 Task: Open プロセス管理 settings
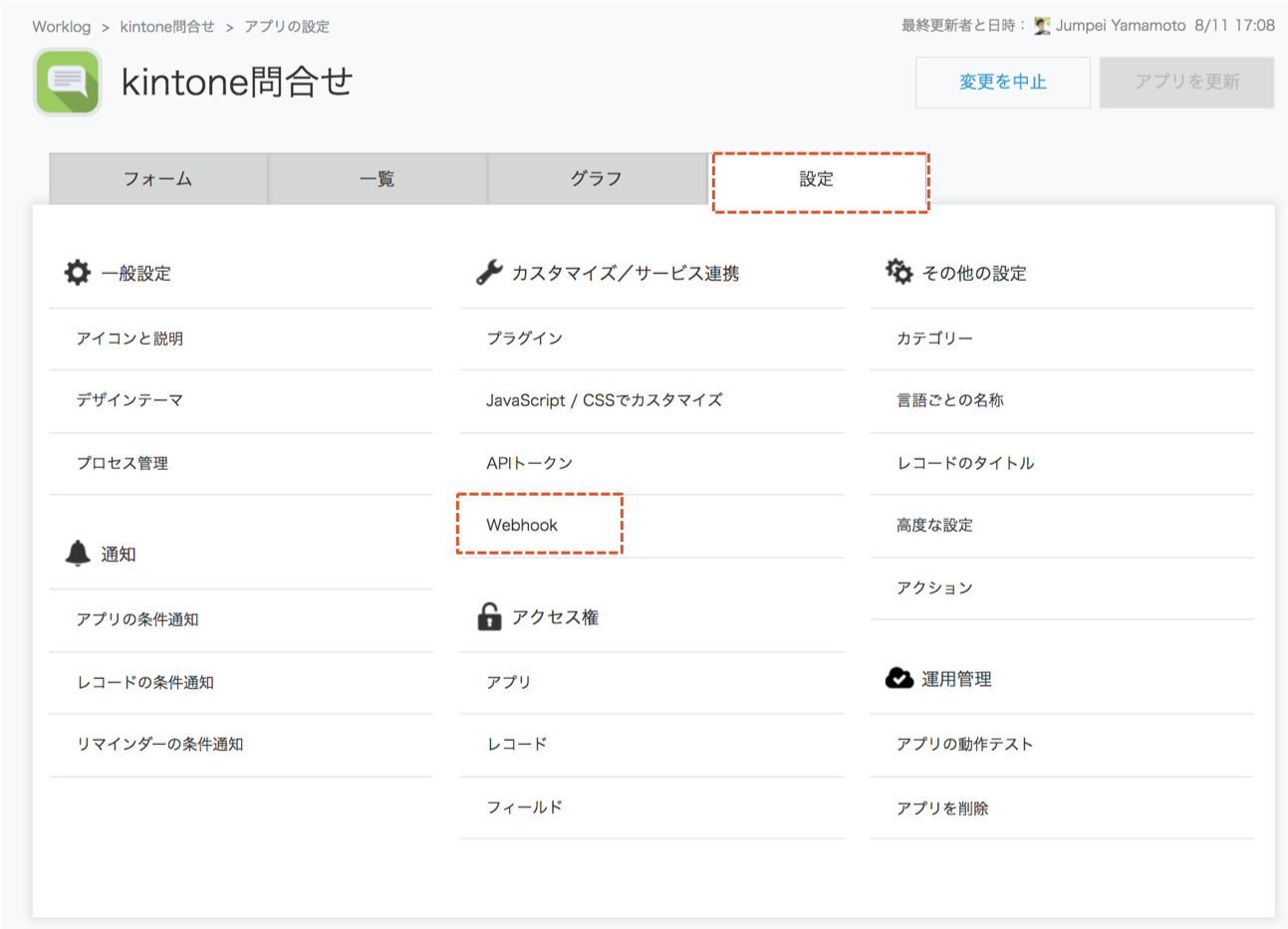point(123,463)
